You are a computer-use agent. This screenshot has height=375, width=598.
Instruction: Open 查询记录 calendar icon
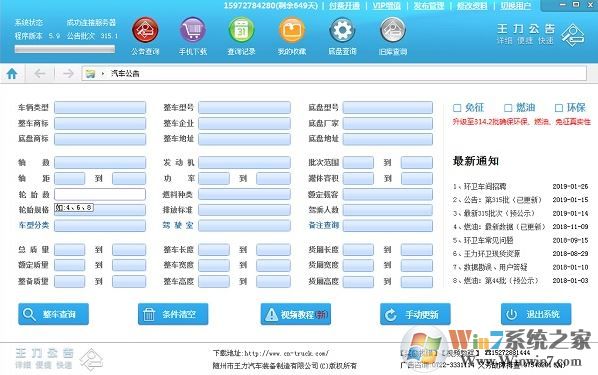point(241,30)
